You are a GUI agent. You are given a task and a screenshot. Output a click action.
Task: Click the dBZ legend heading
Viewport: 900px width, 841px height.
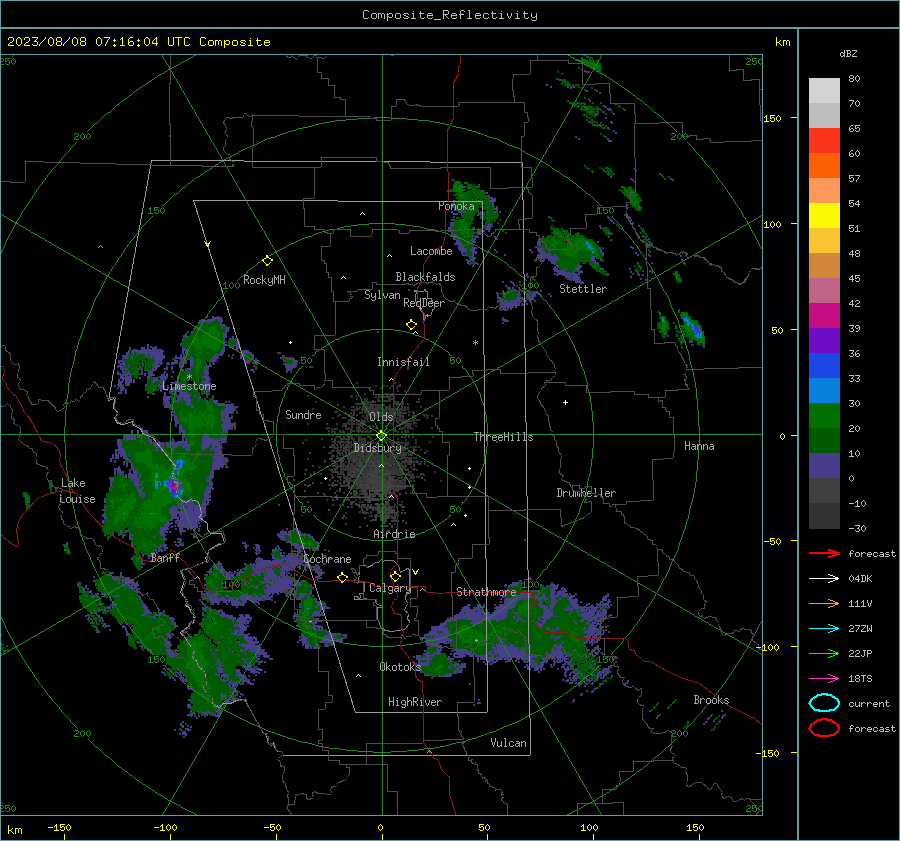[848, 54]
